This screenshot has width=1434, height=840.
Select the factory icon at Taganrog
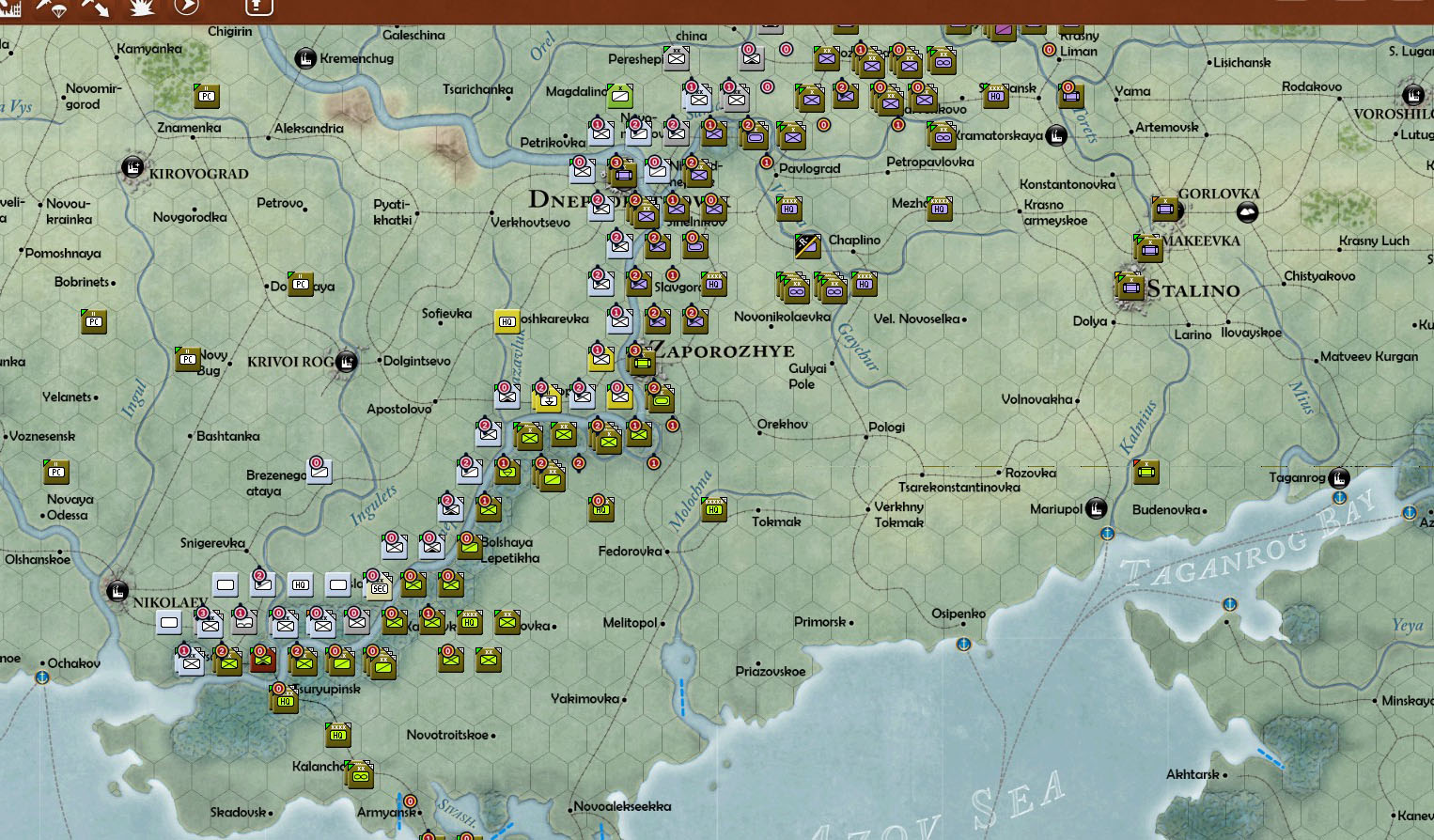coord(1339,477)
